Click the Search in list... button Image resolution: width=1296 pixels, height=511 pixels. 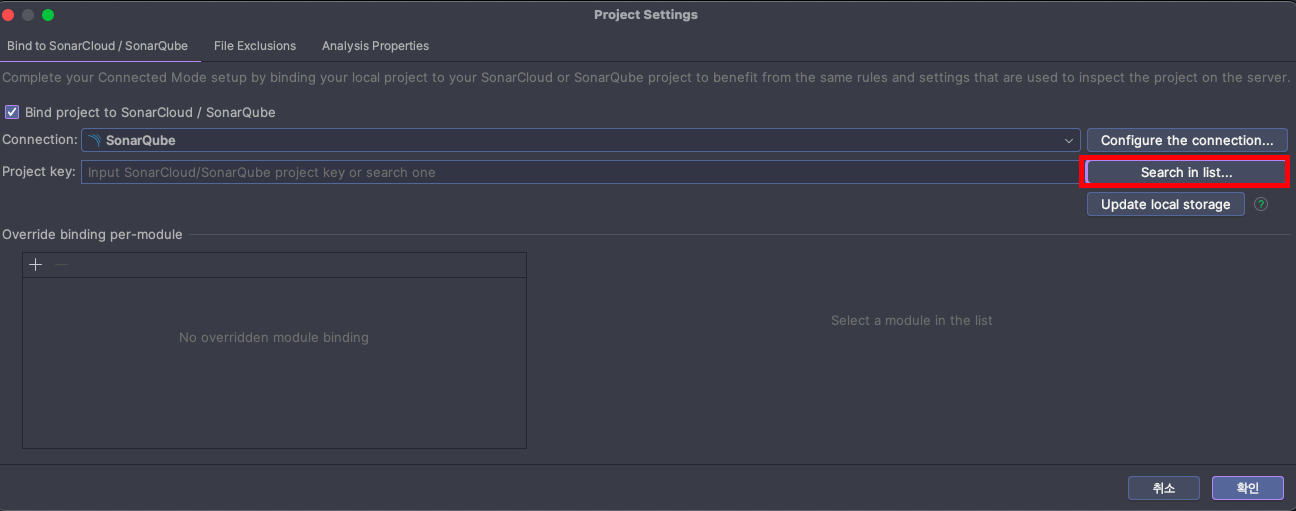[x=1187, y=172]
